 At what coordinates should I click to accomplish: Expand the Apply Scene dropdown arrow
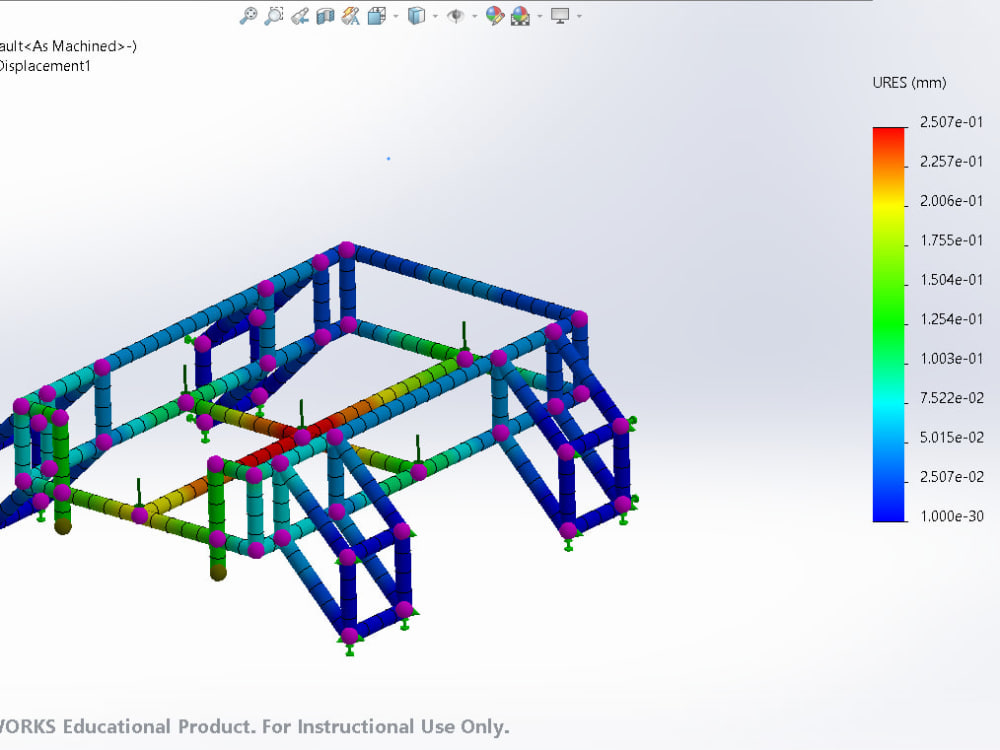(540, 16)
